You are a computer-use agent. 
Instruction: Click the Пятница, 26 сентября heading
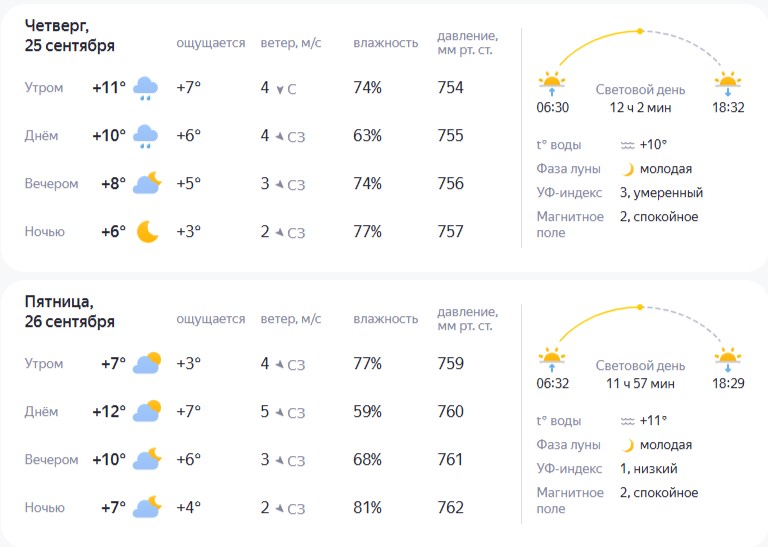tap(70, 310)
